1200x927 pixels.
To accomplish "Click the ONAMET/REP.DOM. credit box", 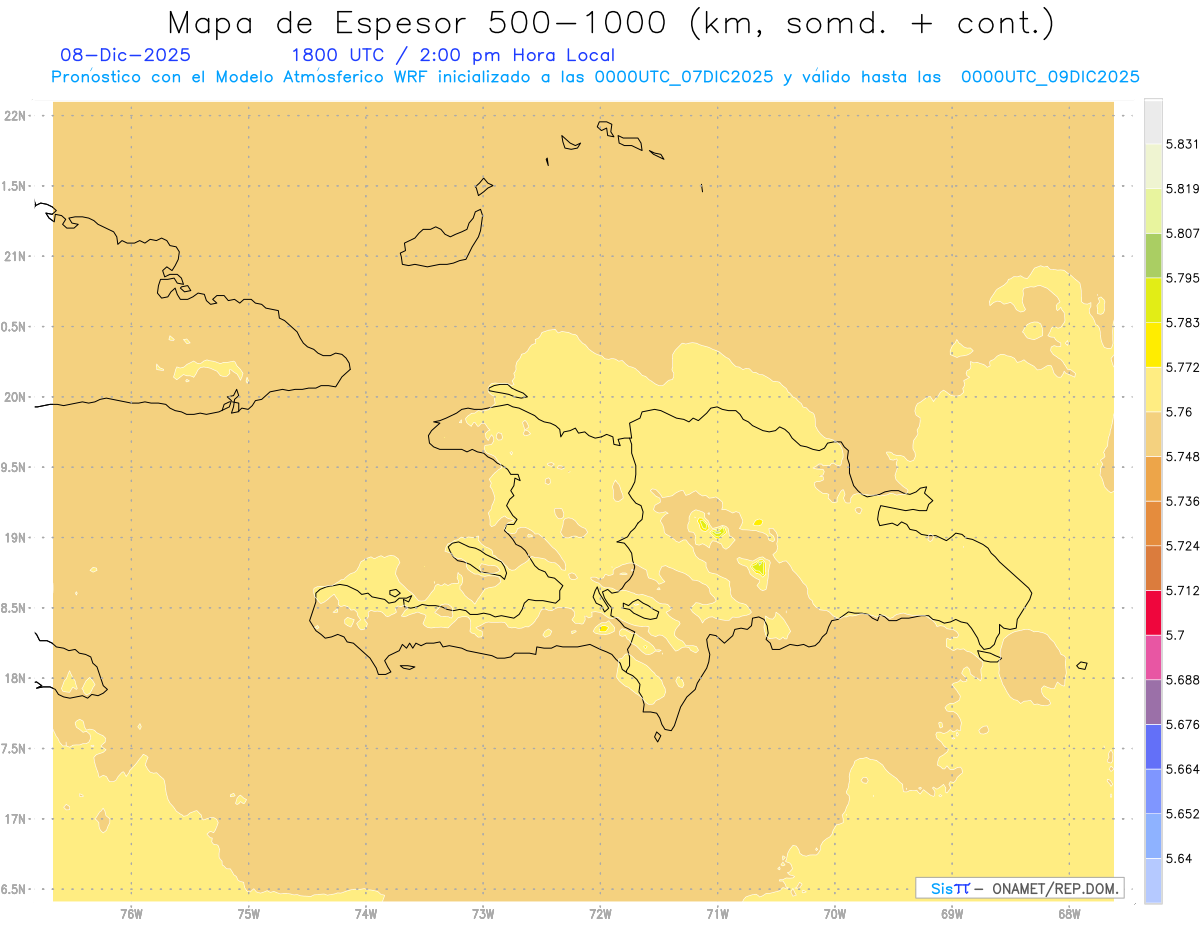I will (x=1020, y=888).
